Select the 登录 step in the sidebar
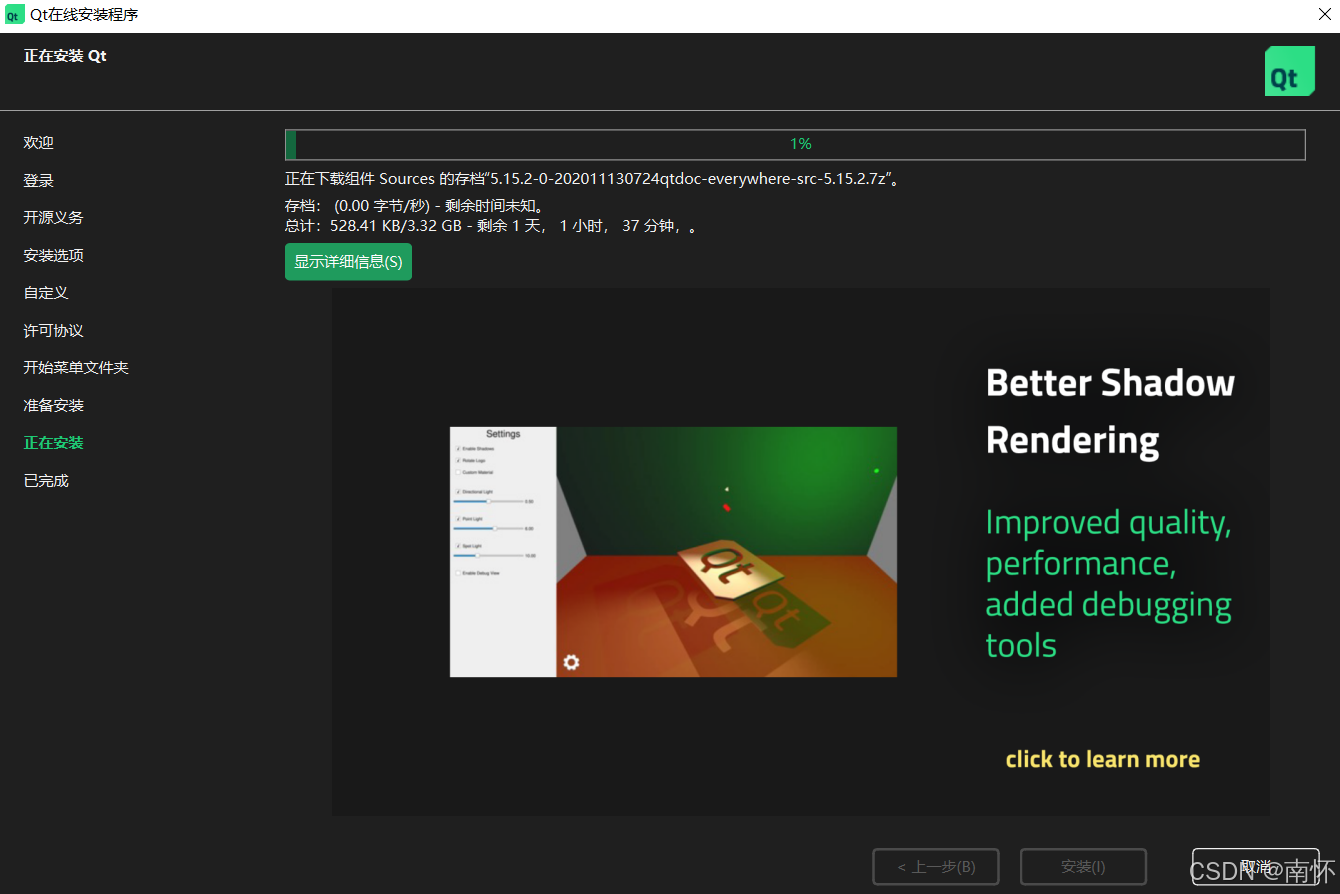Screen dimensions: 1340x894 tap(39, 181)
